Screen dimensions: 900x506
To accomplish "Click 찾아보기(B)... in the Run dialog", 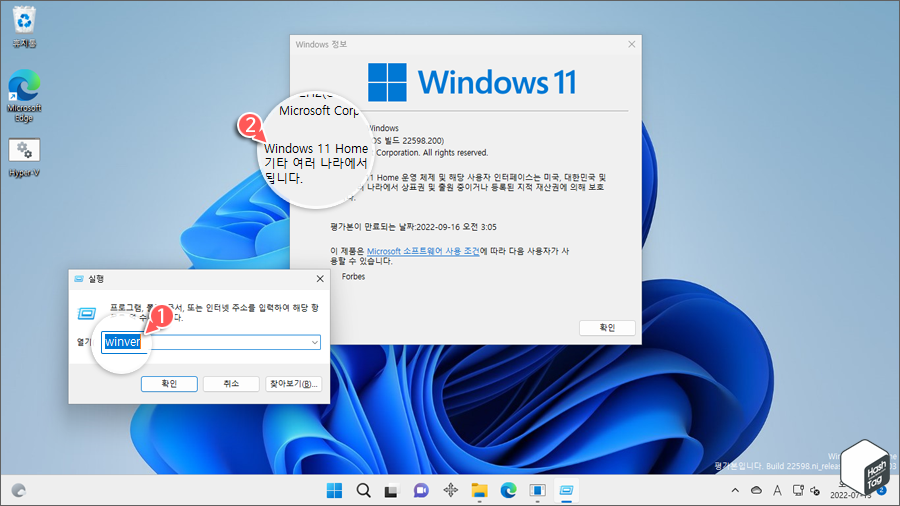I will pyautogui.click(x=293, y=384).
